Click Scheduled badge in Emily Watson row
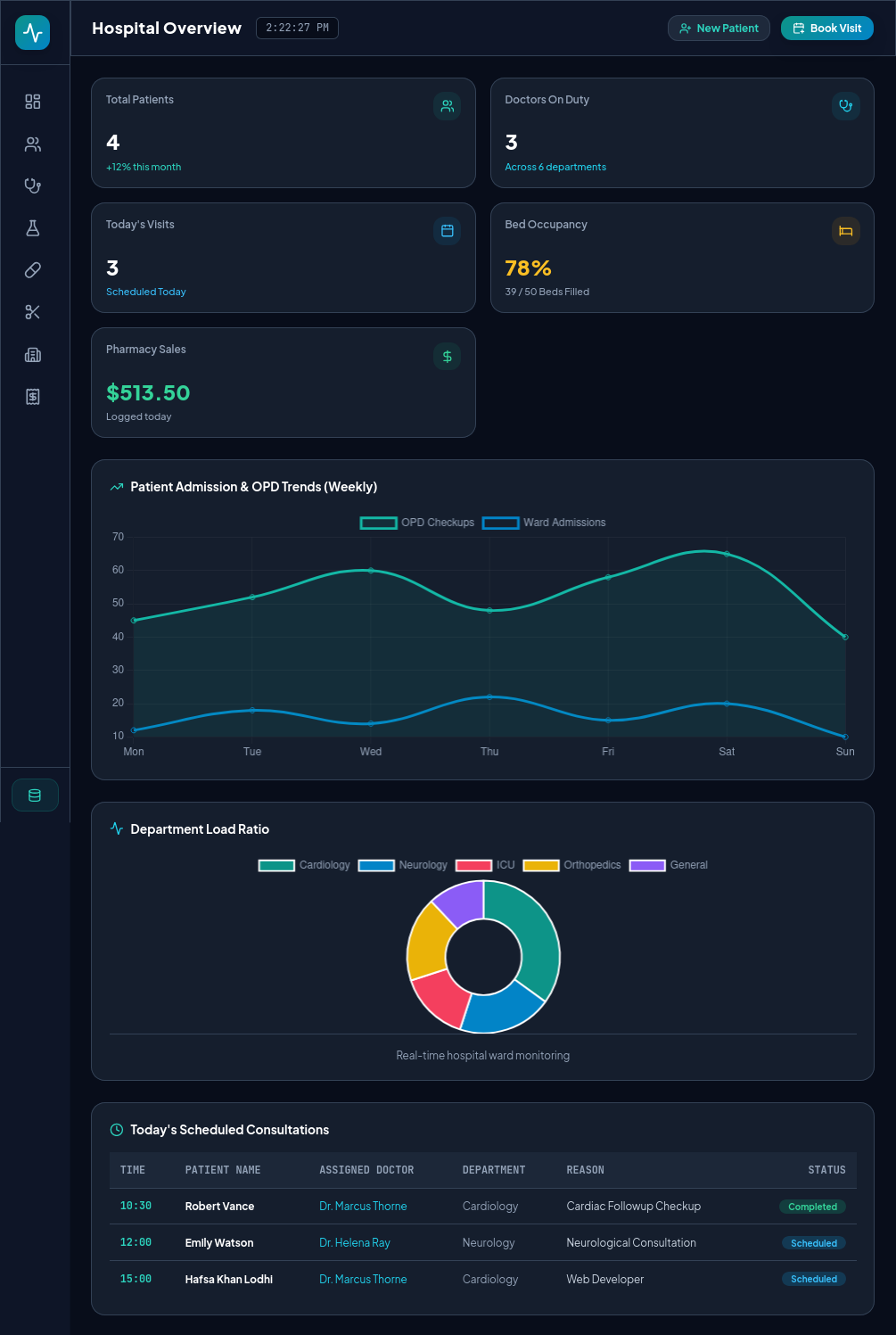 click(814, 1243)
